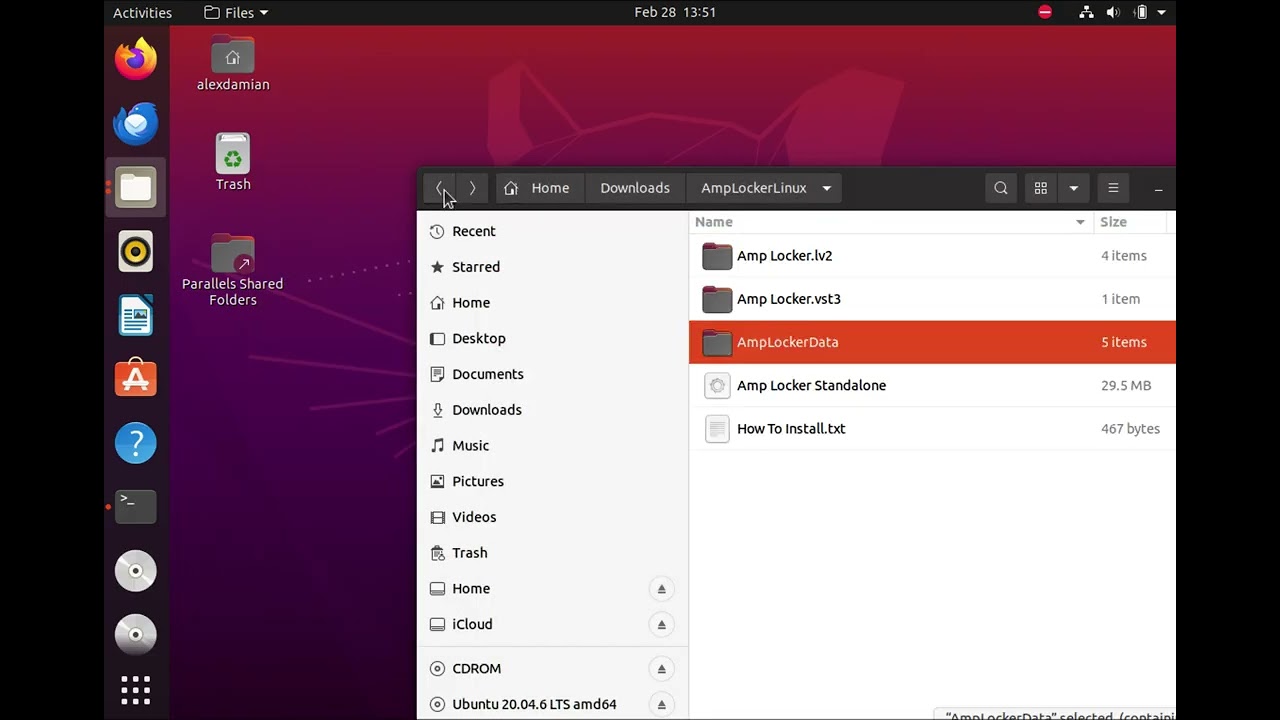
Task: Open Videos in the sidebar
Action: (x=553, y=517)
